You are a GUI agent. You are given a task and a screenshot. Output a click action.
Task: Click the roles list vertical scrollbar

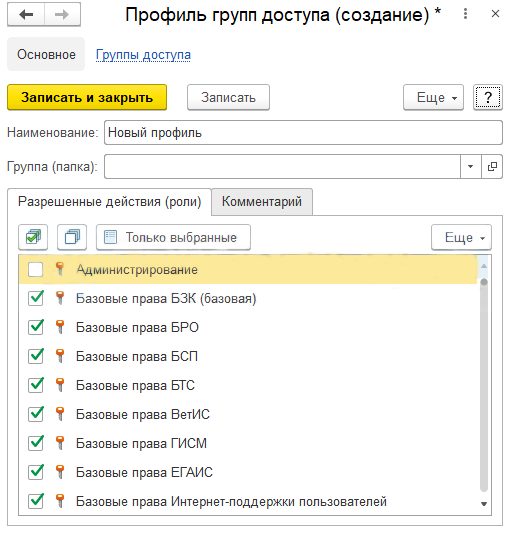click(x=484, y=384)
